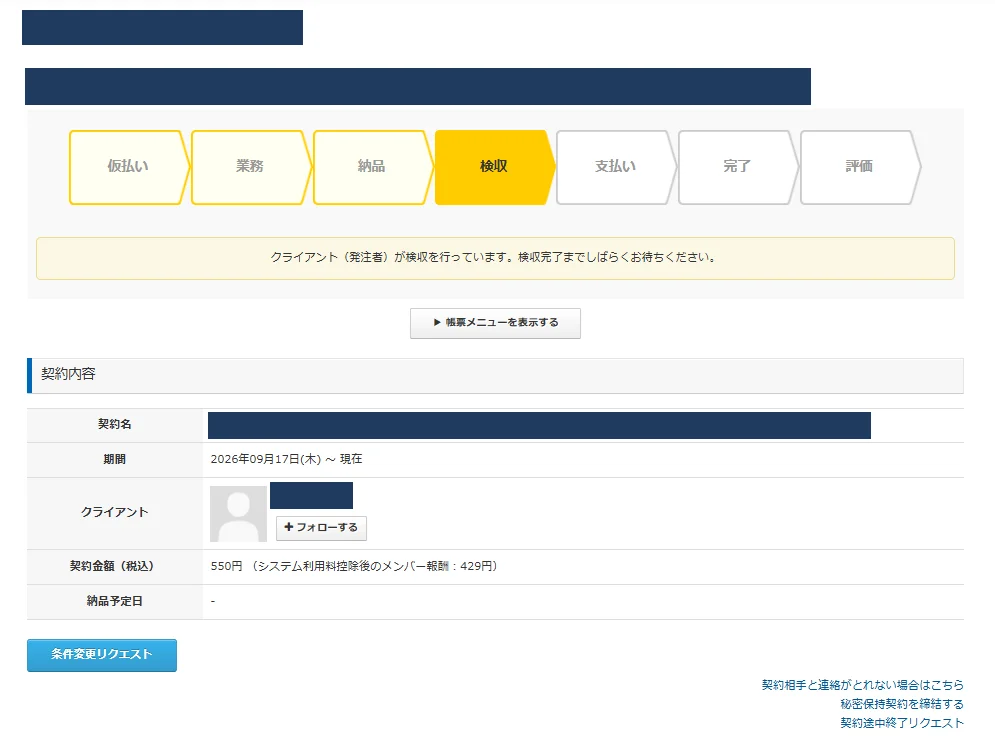Screen dimensions: 995x746
Task: Click the 契約金額（税込） row label
Action: tap(112, 566)
